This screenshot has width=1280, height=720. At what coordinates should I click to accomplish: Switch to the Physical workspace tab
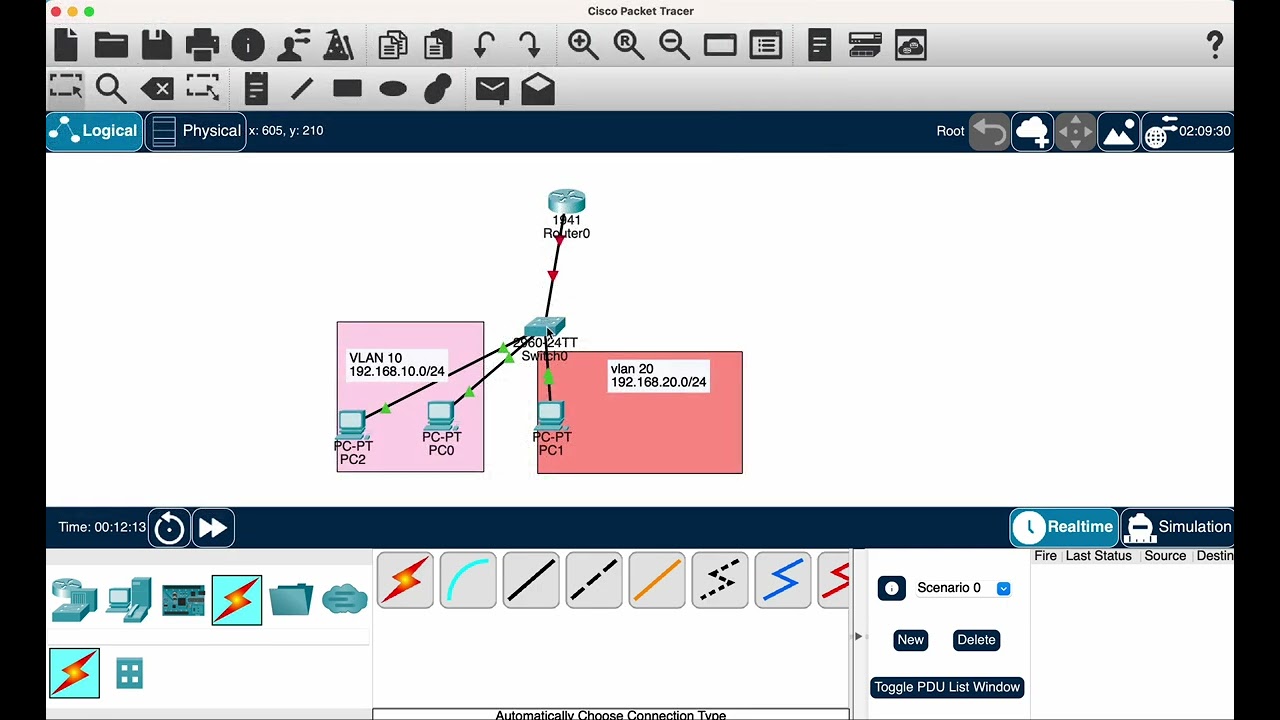pyautogui.click(x=196, y=131)
